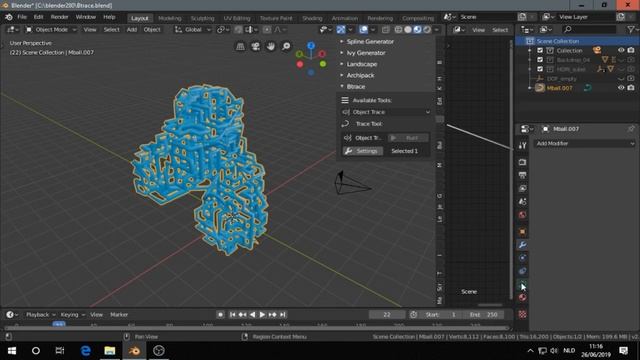
Task: Open the Edit menu
Action: 38,17
